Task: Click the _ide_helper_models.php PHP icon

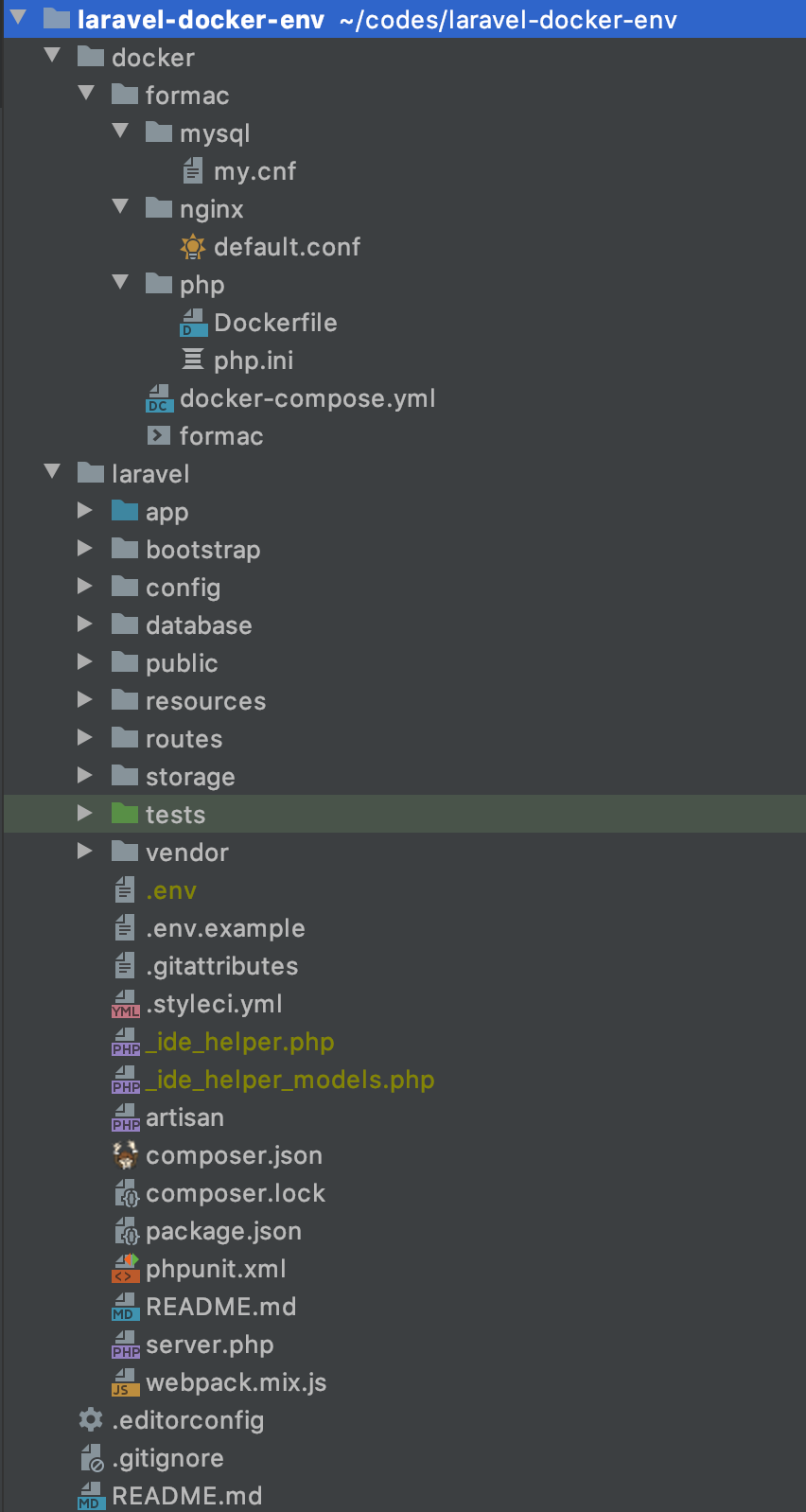Action: [125, 1080]
